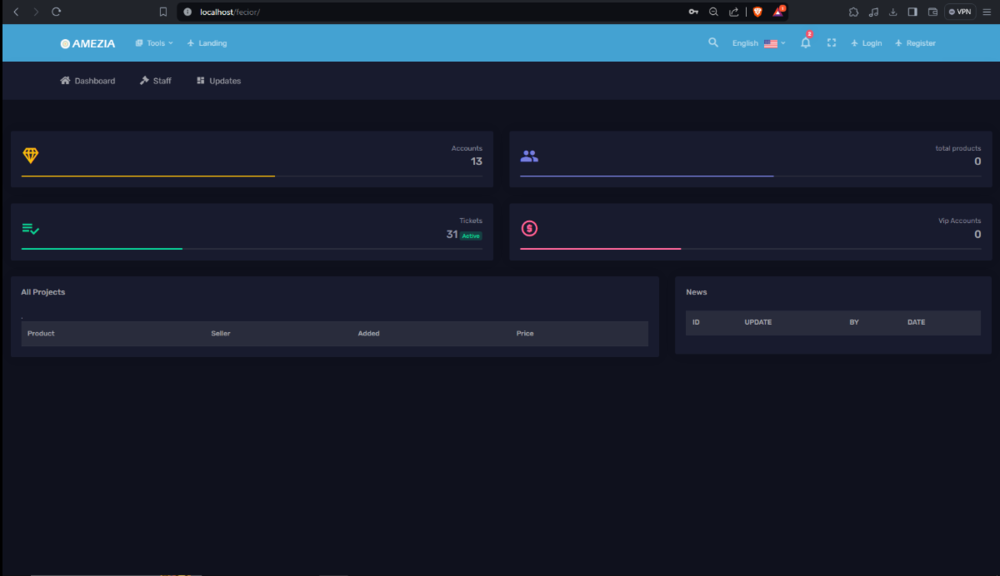Screen dimensions: 1000x576
Task: Toggle the browser sidebar panel
Action: [x=912, y=12]
